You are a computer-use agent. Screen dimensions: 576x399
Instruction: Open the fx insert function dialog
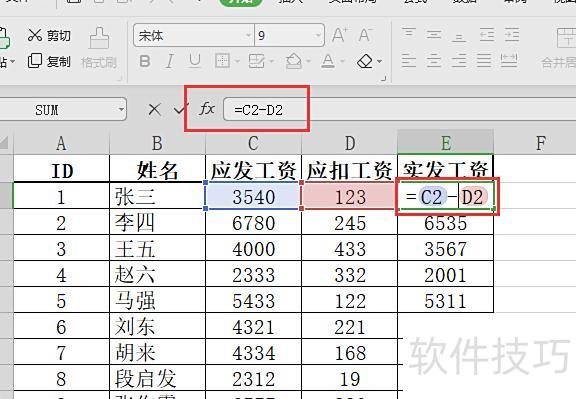point(207,109)
